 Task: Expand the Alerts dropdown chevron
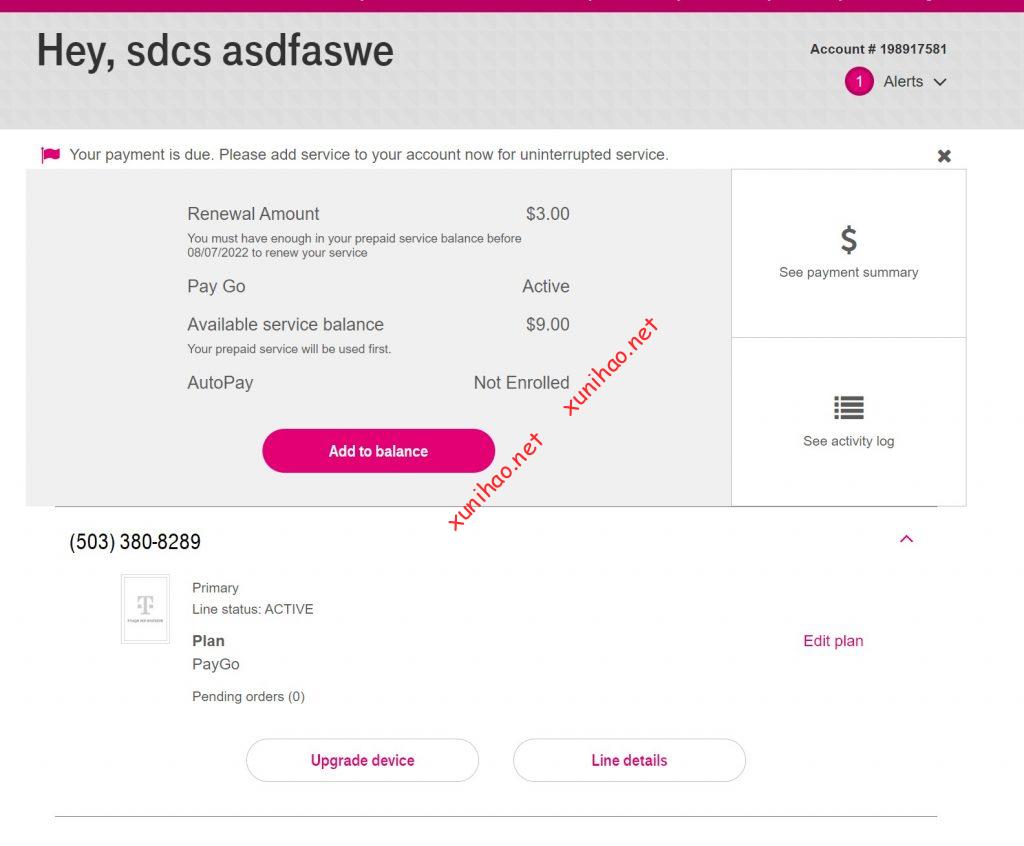940,82
